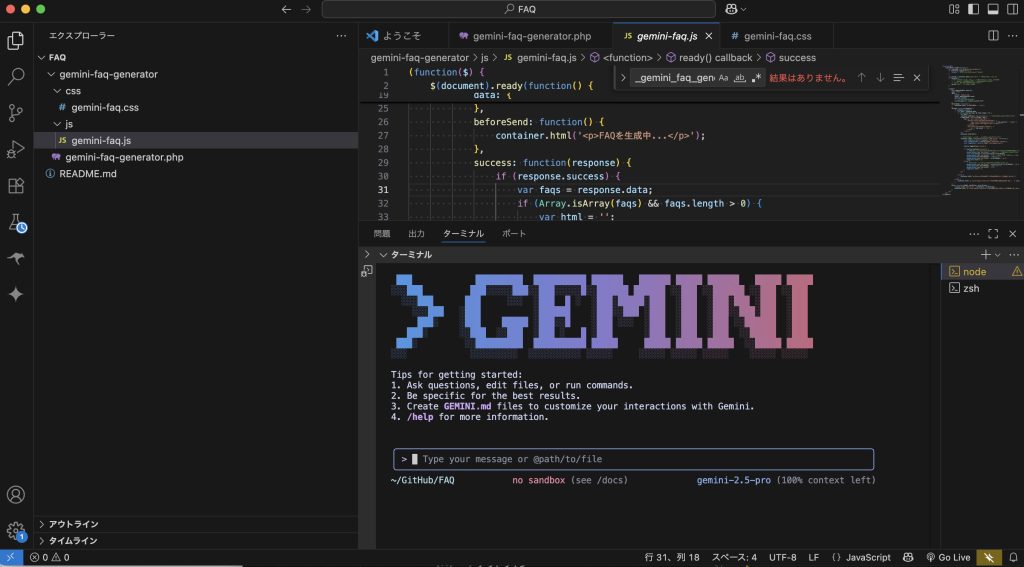Open Source Control view in activity bar

click(16, 112)
